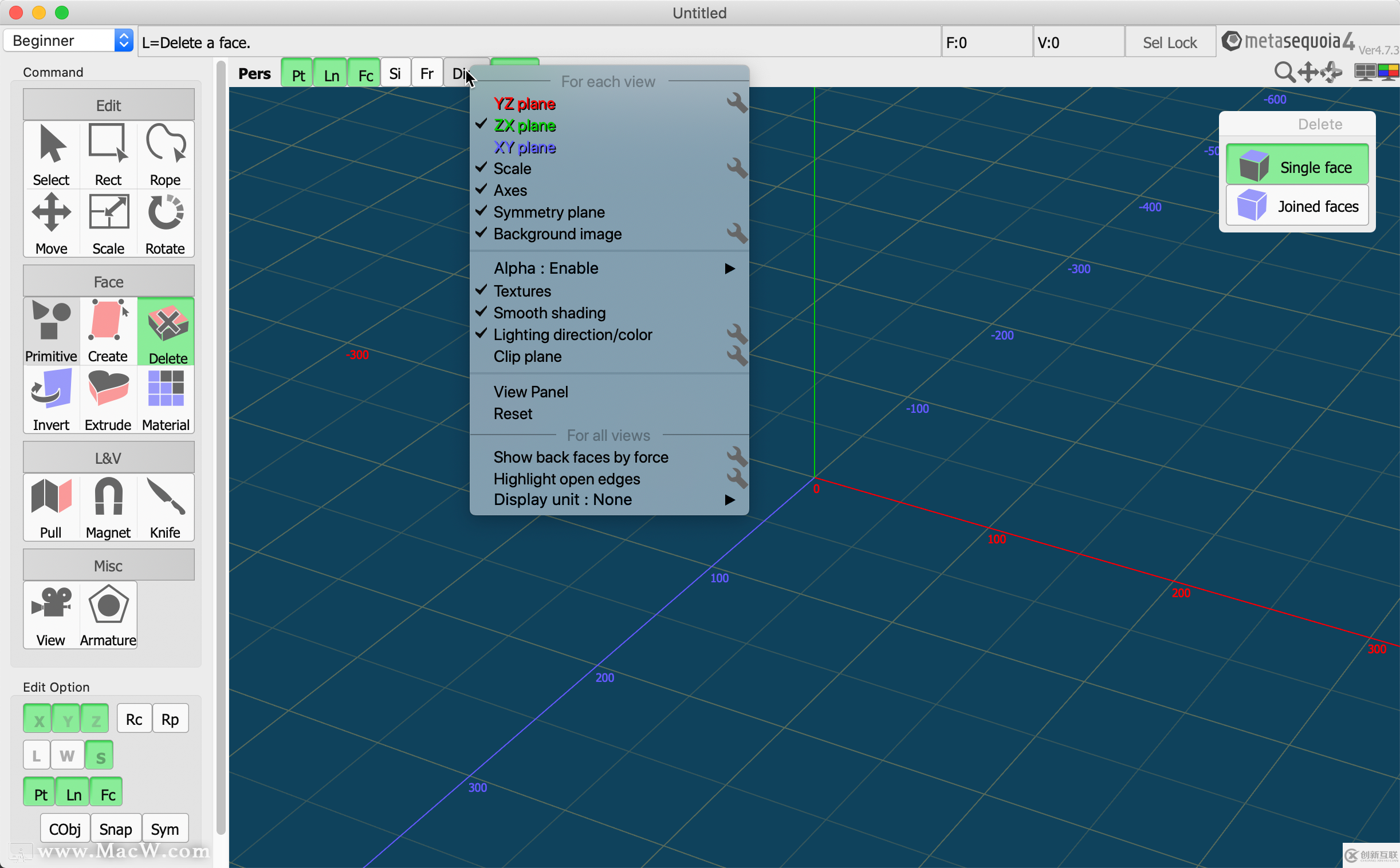Open View Panel from menu

609,392
